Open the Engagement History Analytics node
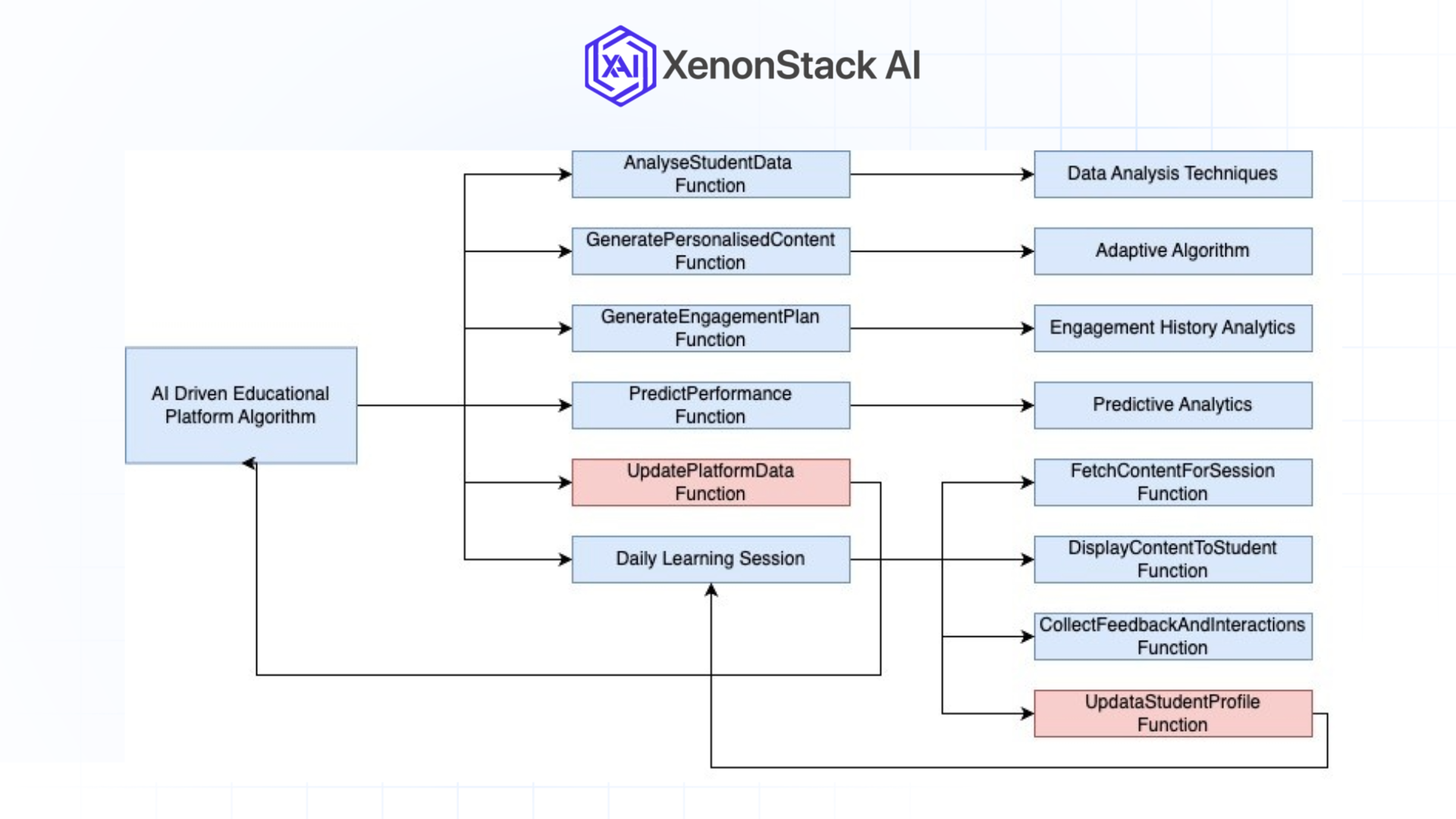The image size is (1456, 819). click(x=1172, y=328)
